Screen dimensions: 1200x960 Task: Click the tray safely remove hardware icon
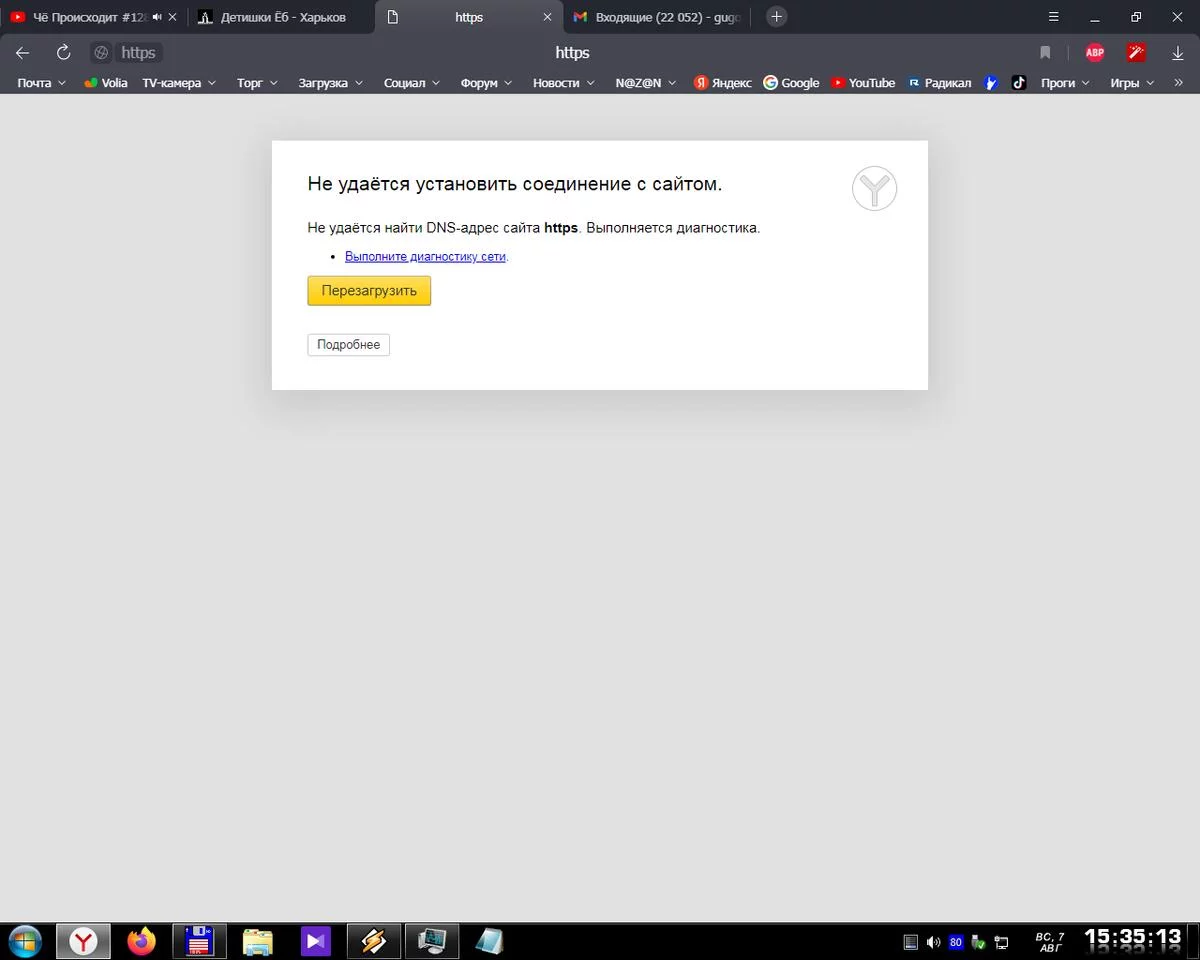(x=978, y=942)
